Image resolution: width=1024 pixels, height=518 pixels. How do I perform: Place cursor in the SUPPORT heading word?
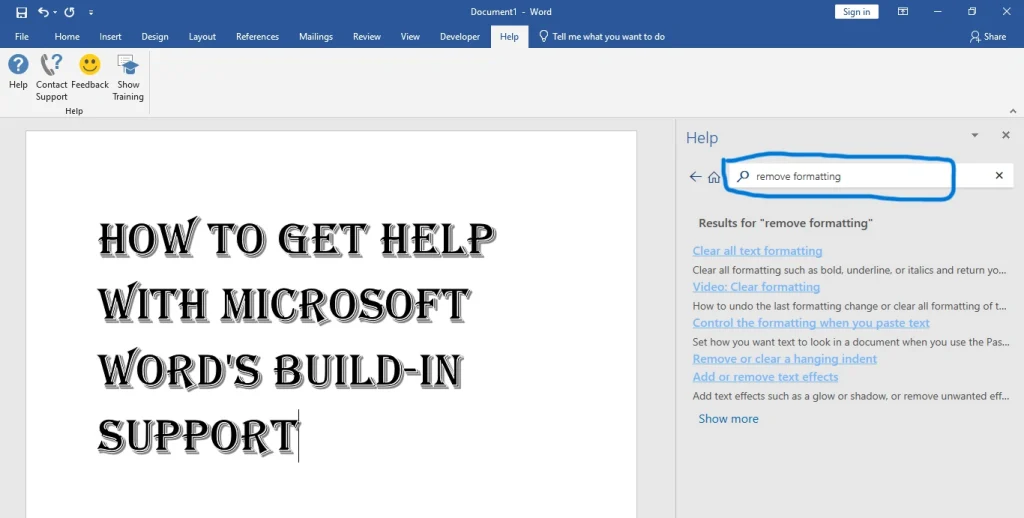[197, 436]
